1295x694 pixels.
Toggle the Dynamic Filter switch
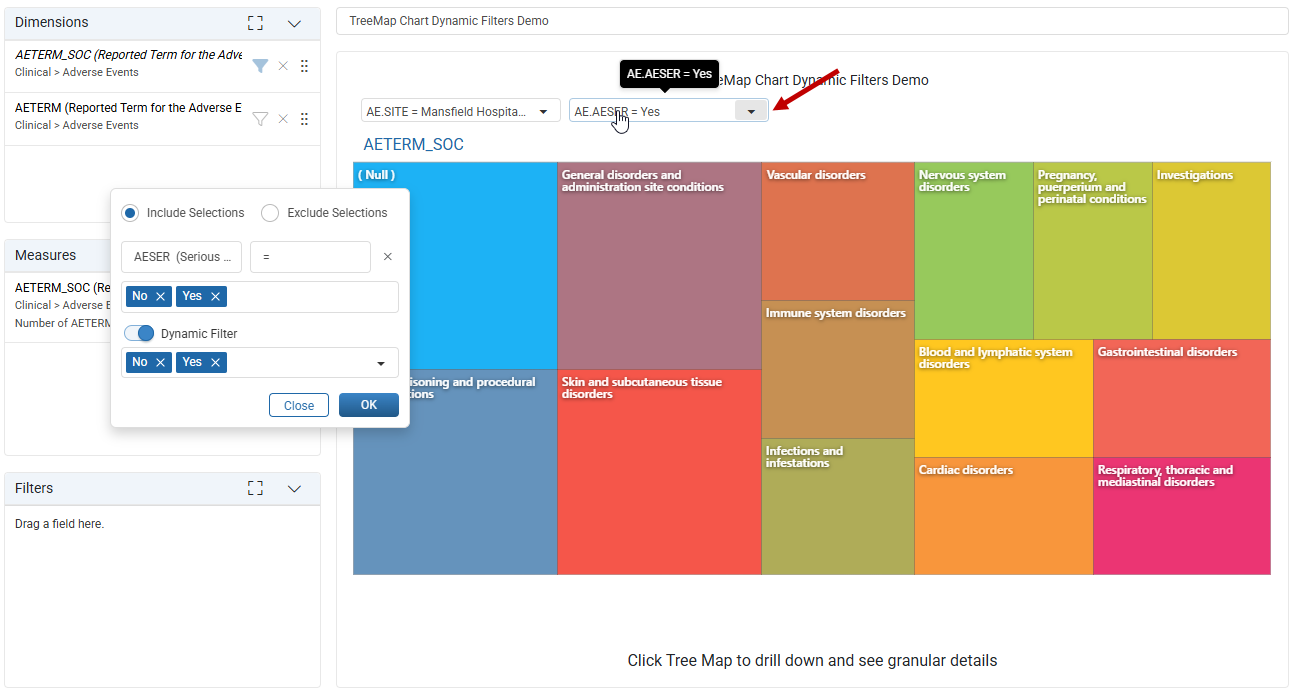pos(139,334)
